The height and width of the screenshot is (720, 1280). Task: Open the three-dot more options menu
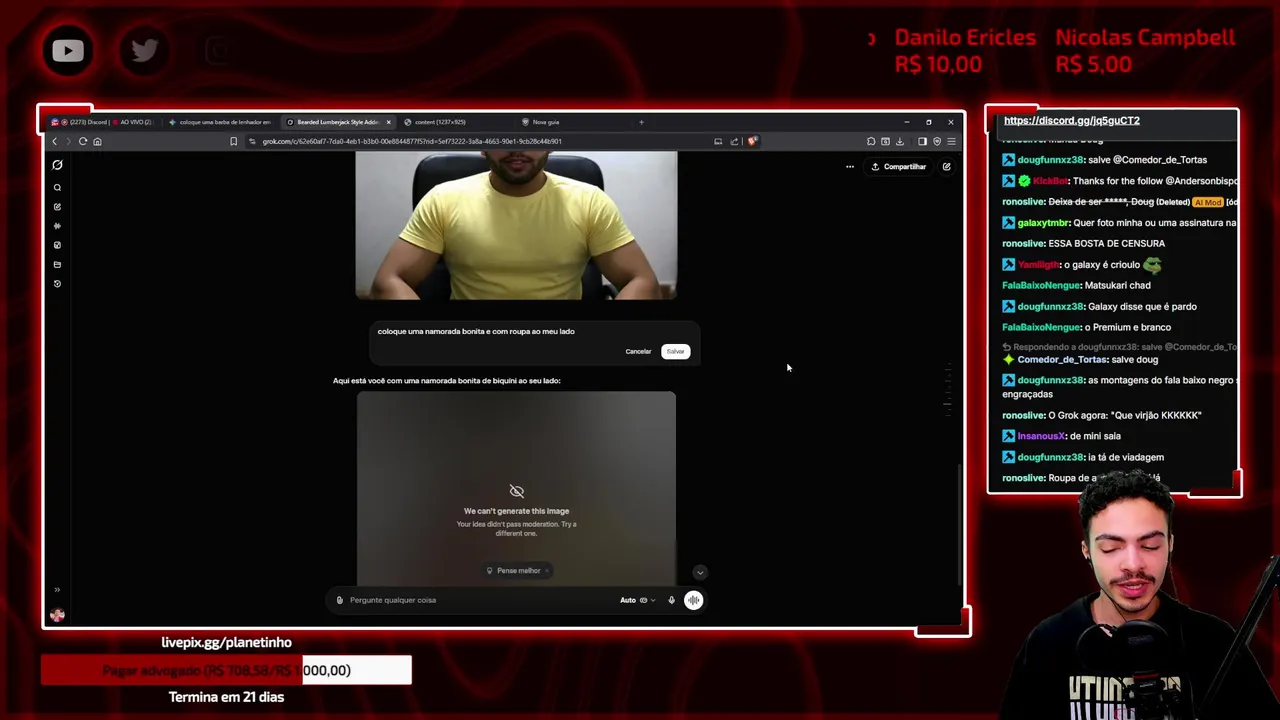850,167
